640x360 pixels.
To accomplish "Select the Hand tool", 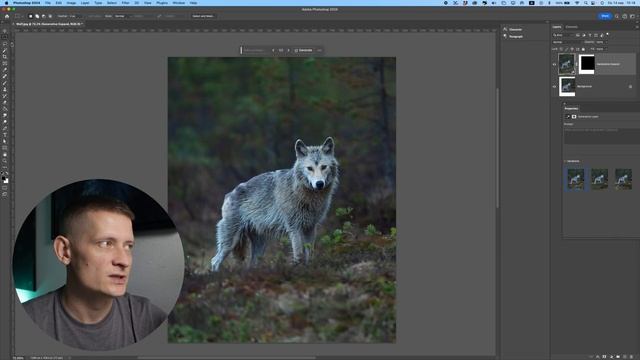I will click(x=5, y=154).
